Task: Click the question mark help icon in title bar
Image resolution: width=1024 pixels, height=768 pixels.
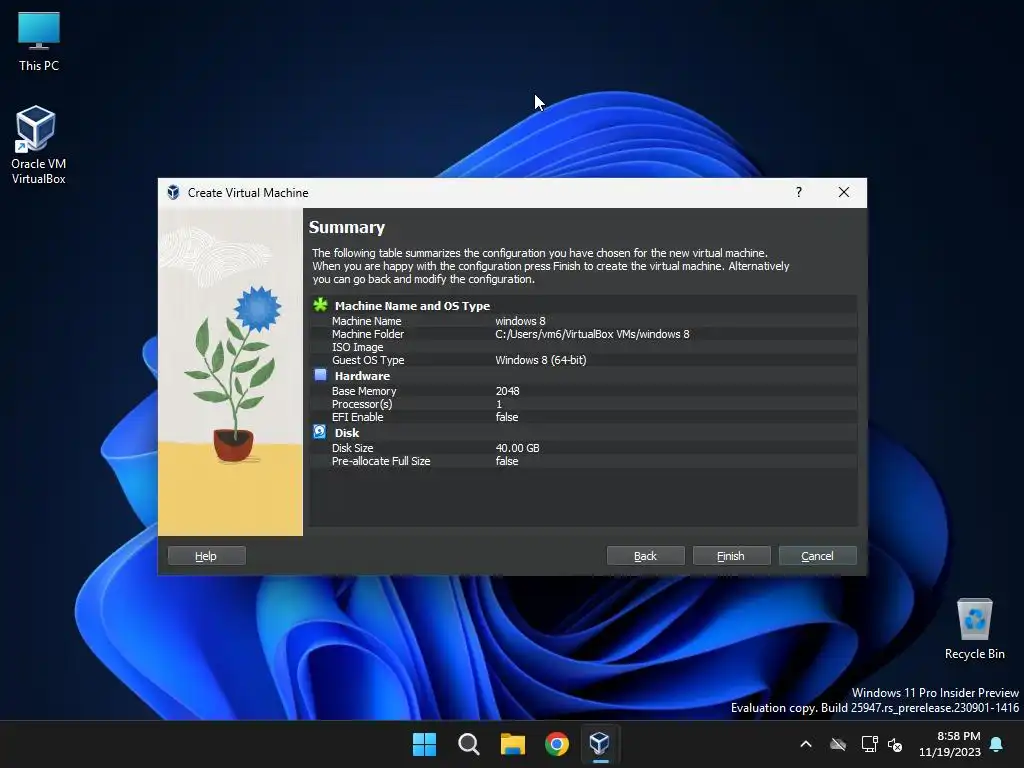Action: pos(799,192)
